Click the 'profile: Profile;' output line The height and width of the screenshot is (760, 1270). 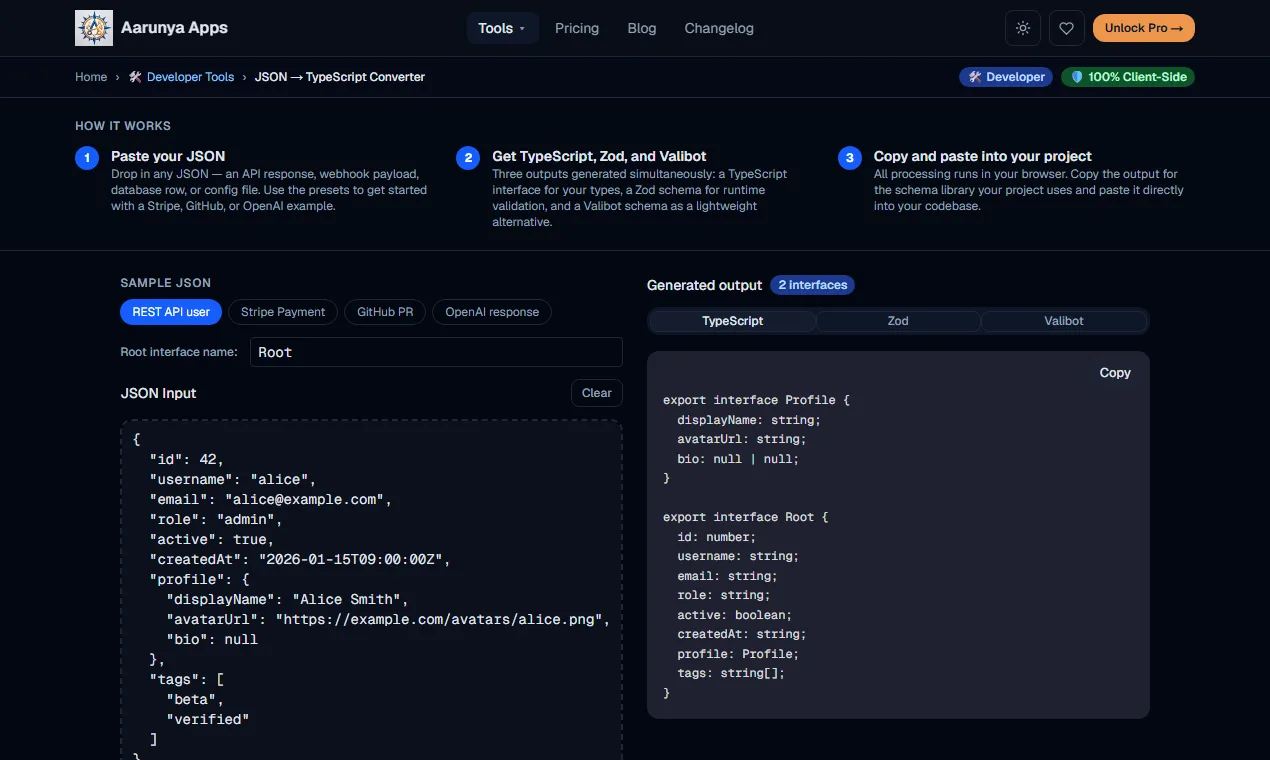[738, 654]
